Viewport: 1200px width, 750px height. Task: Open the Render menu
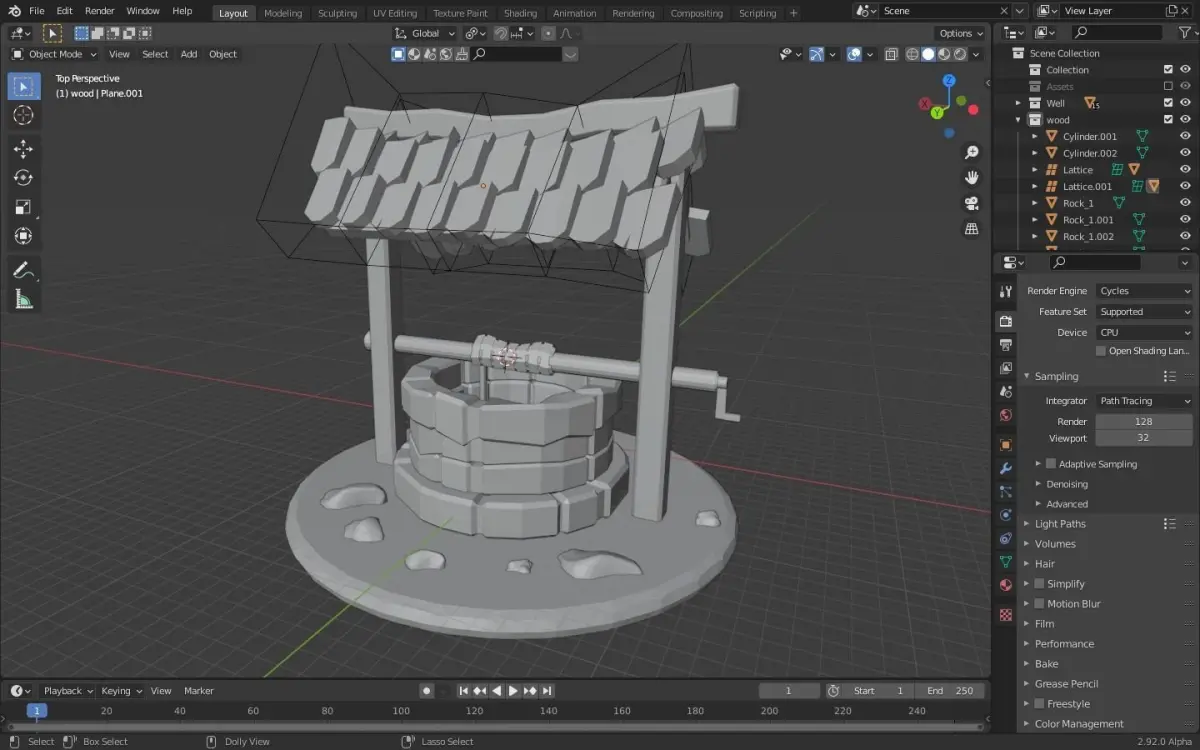point(99,11)
